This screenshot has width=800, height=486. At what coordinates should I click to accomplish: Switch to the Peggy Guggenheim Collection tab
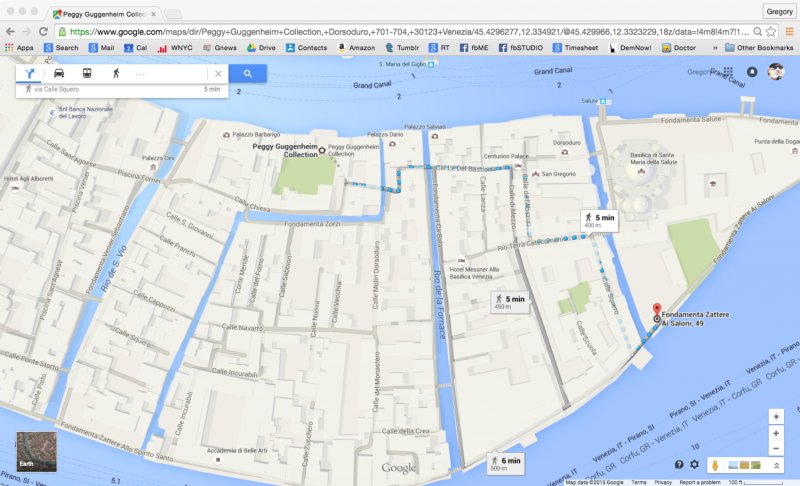click(x=104, y=14)
